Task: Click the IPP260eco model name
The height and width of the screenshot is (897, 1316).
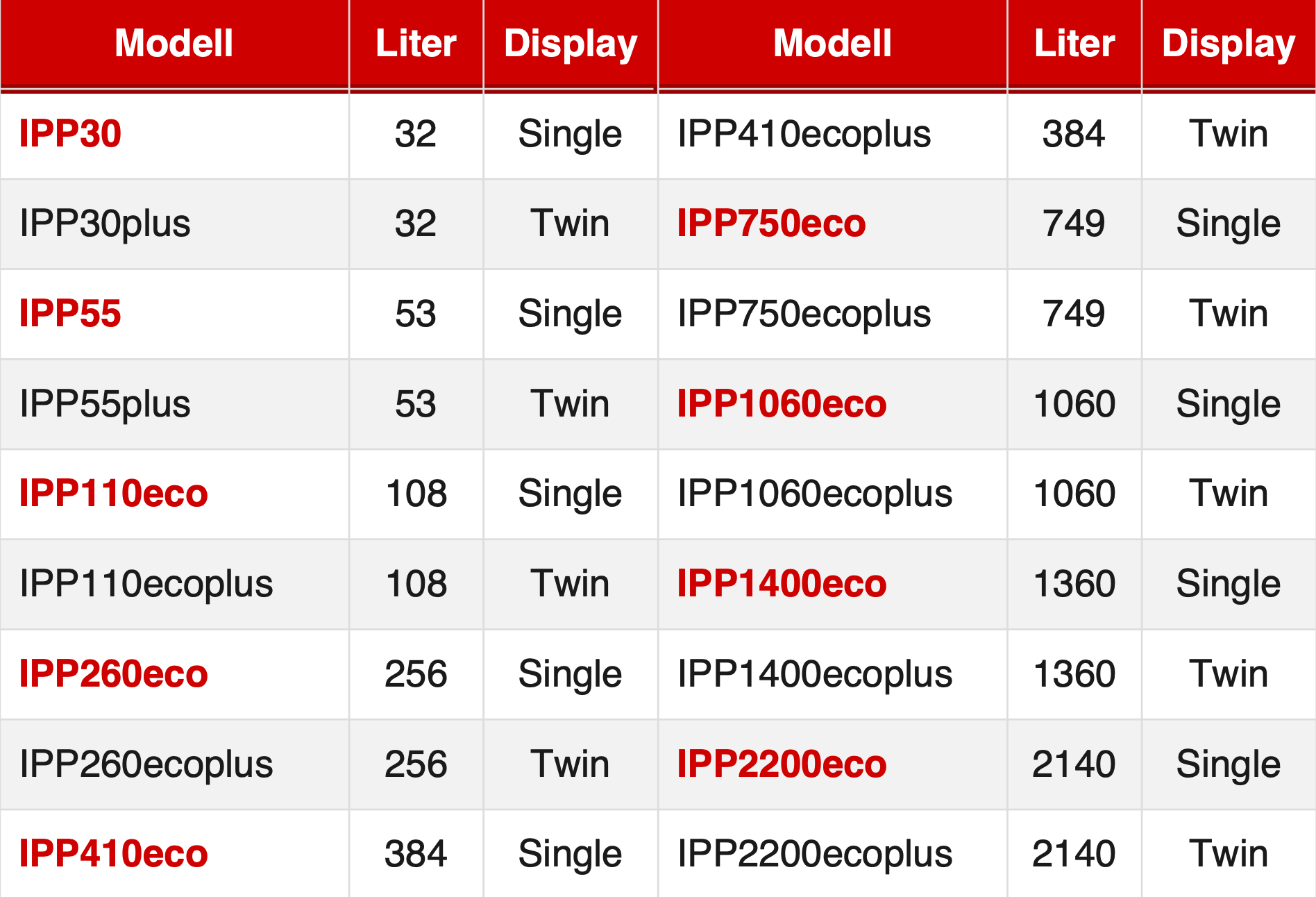Action: pyautogui.click(x=113, y=673)
